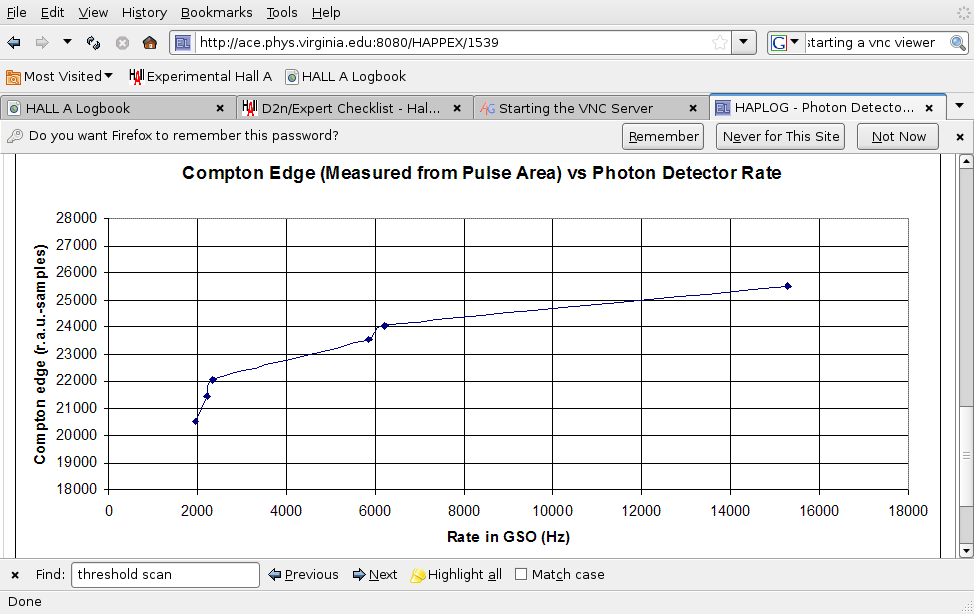Open the Experimental Hall A bookmark
Viewport: 974px width, 614px height.
(200, 76)
